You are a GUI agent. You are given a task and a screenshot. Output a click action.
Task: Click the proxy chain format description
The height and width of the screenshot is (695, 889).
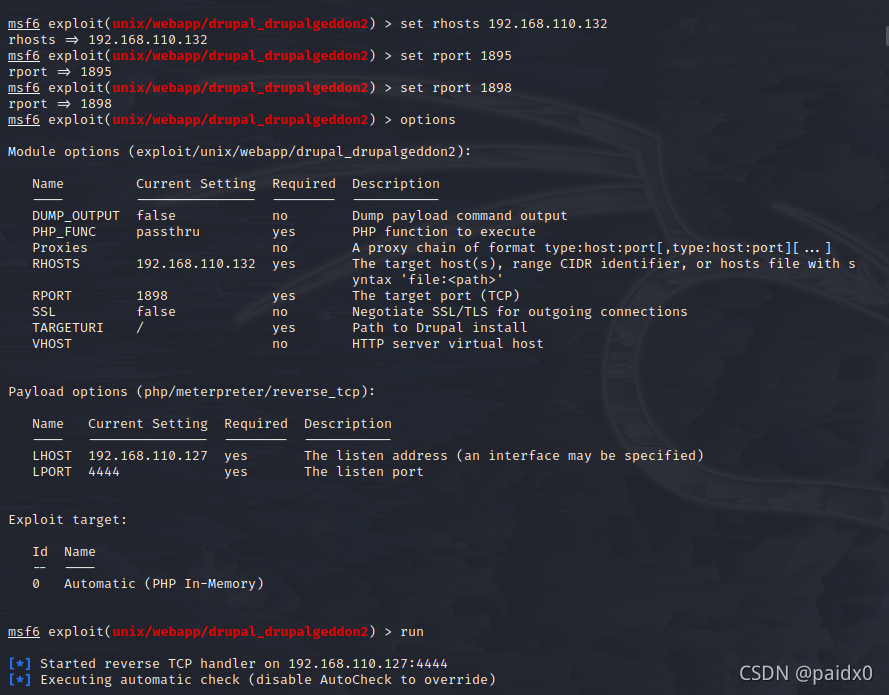[x=592, y=248]
